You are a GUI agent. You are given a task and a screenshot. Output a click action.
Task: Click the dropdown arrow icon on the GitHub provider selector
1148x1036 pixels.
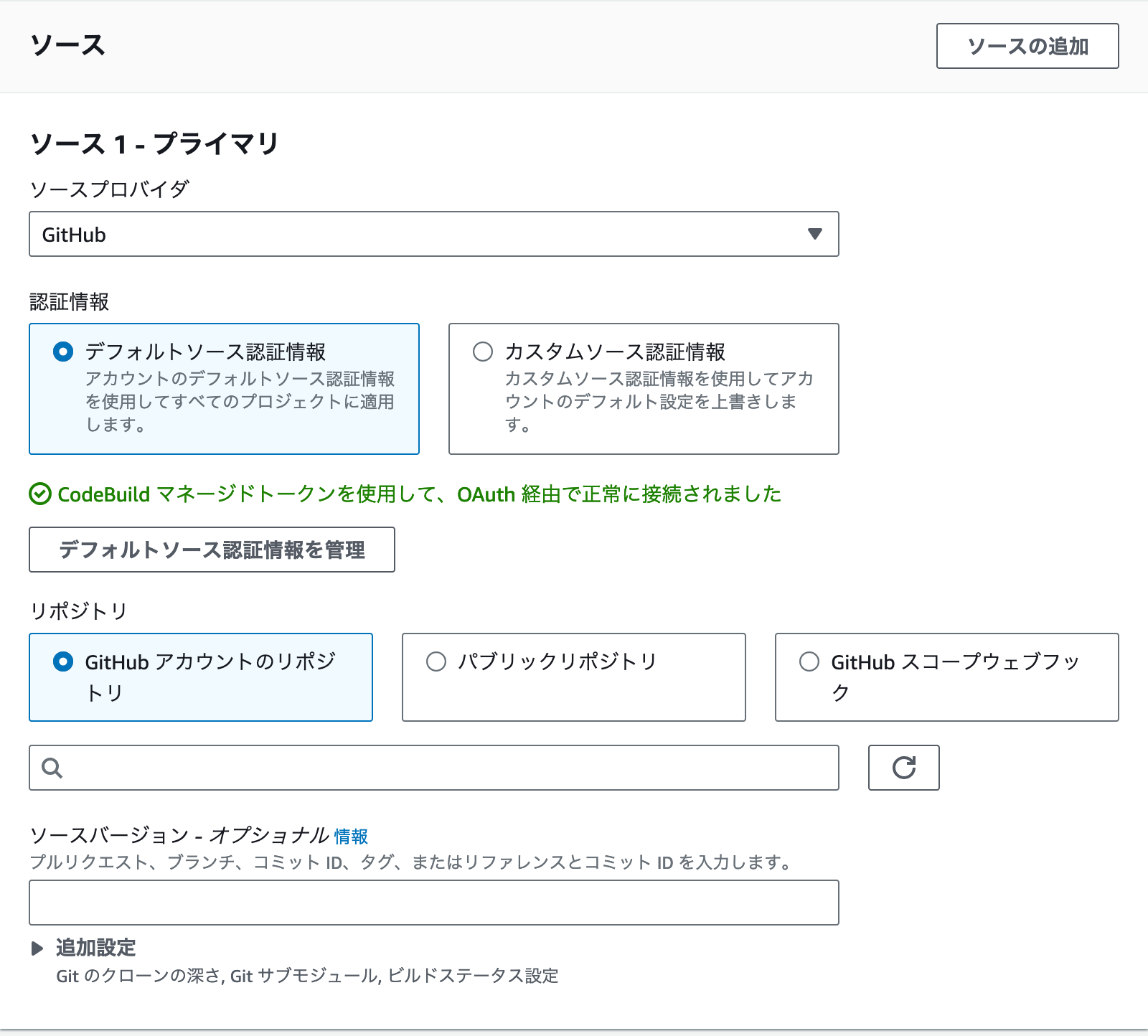[x=814, y=233]
